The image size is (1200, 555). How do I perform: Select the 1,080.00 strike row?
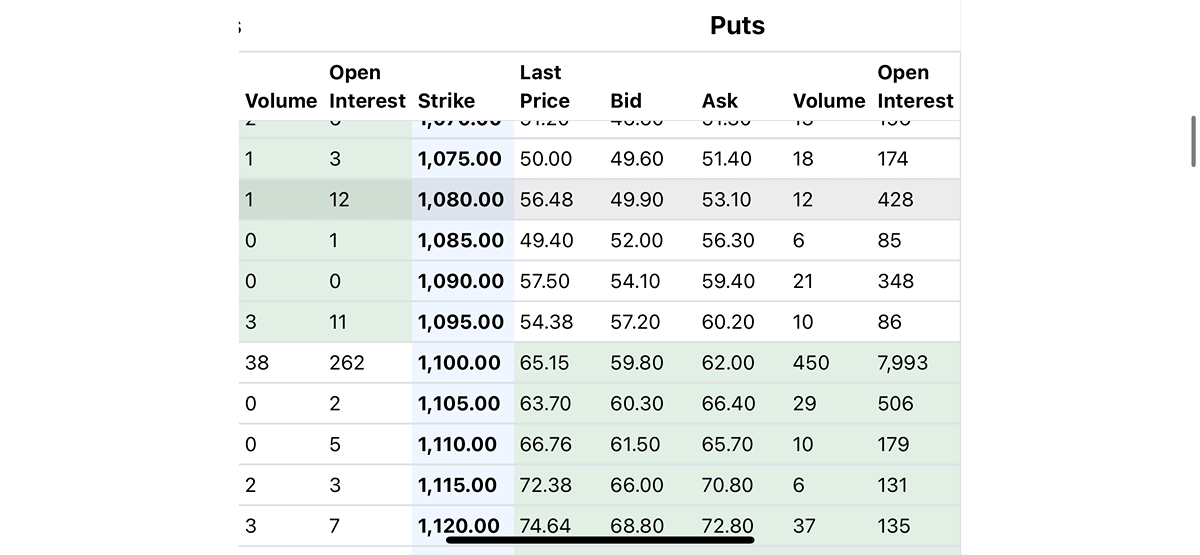tap(600, 199)
